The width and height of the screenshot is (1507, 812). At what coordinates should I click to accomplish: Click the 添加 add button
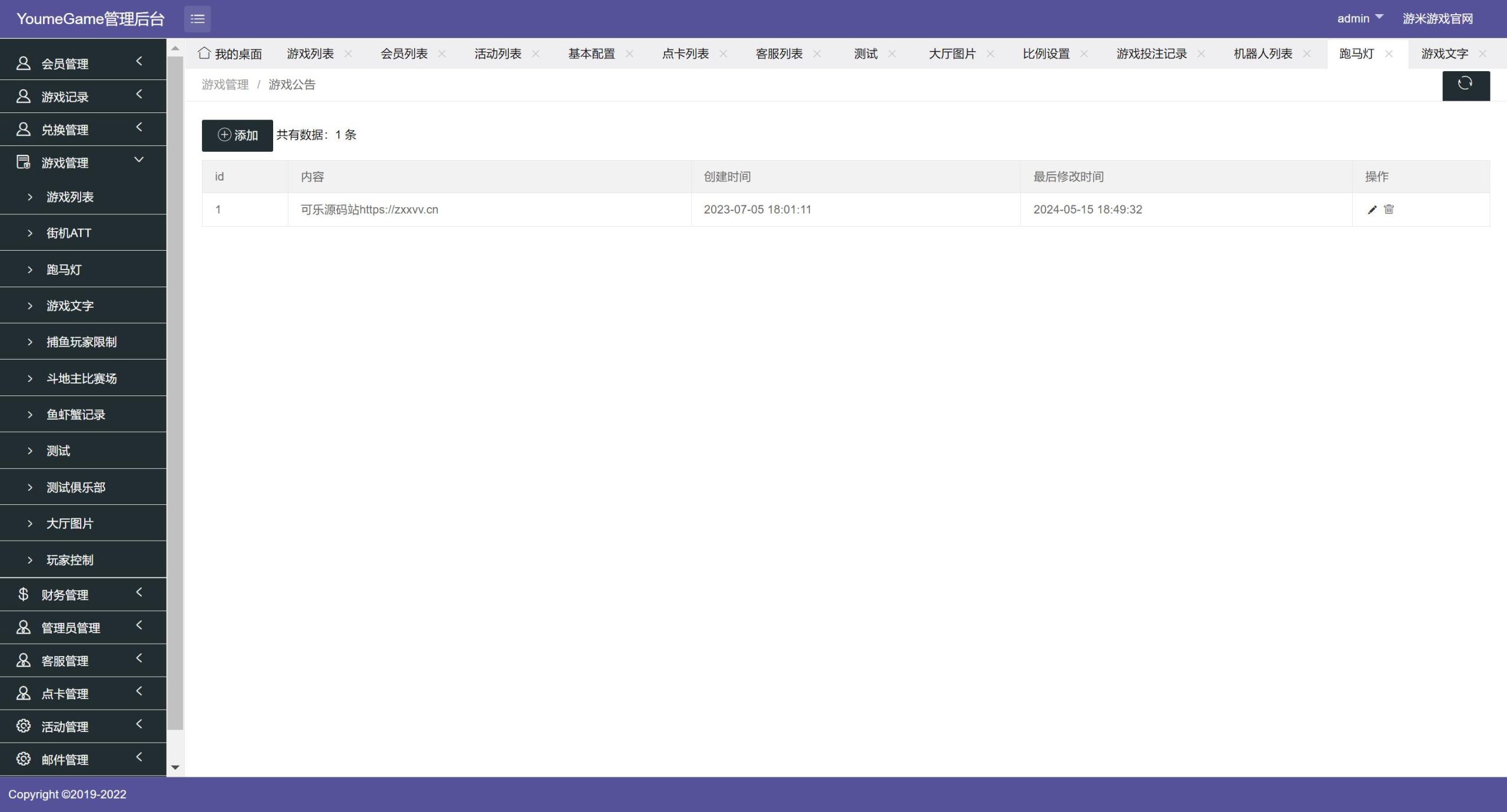pos(237,135)
